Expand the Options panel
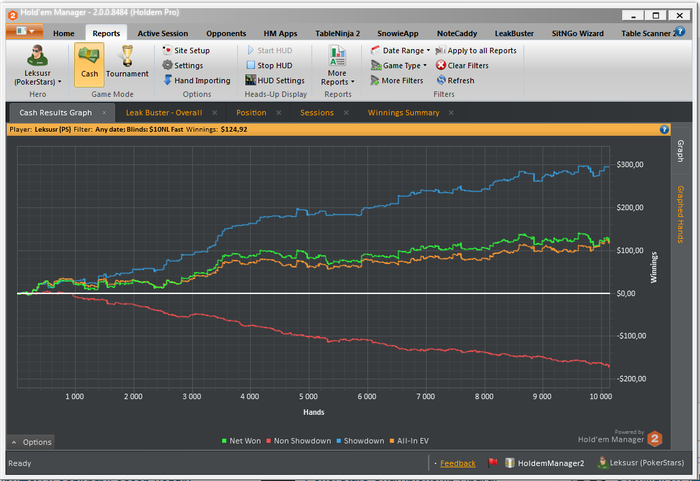The image size is (700, 481). pyautogui.click(x=31, y=442)
